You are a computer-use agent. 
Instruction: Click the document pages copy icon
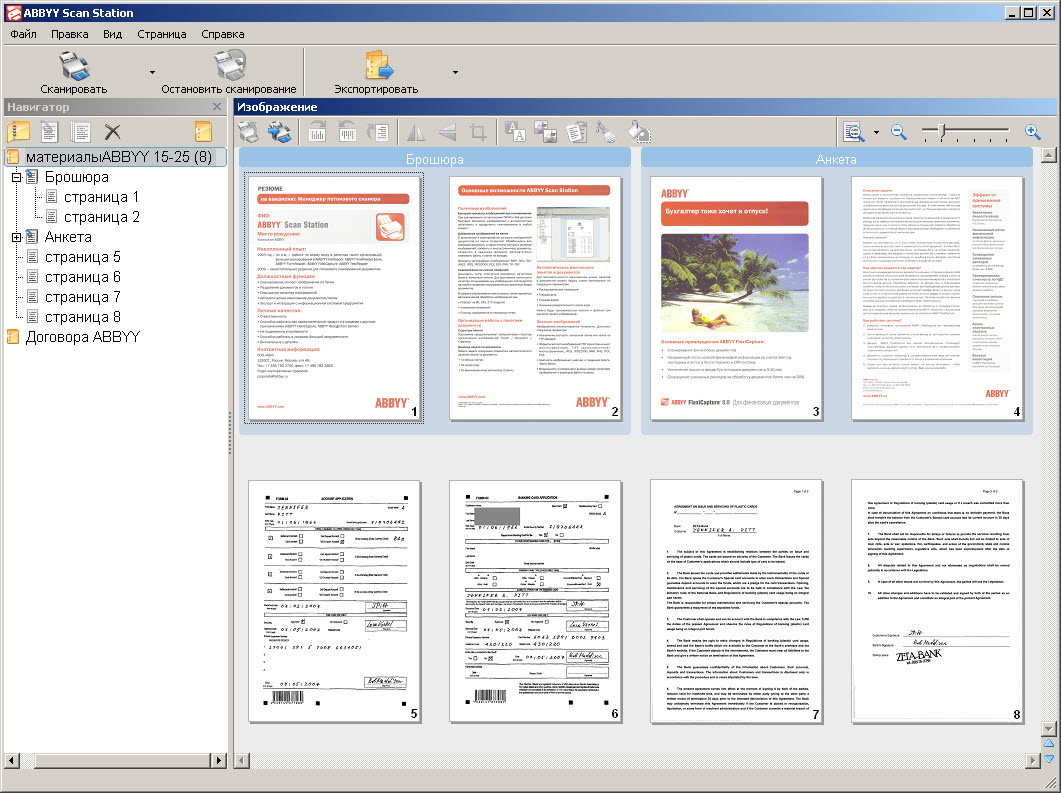click(x=577, y=132)
